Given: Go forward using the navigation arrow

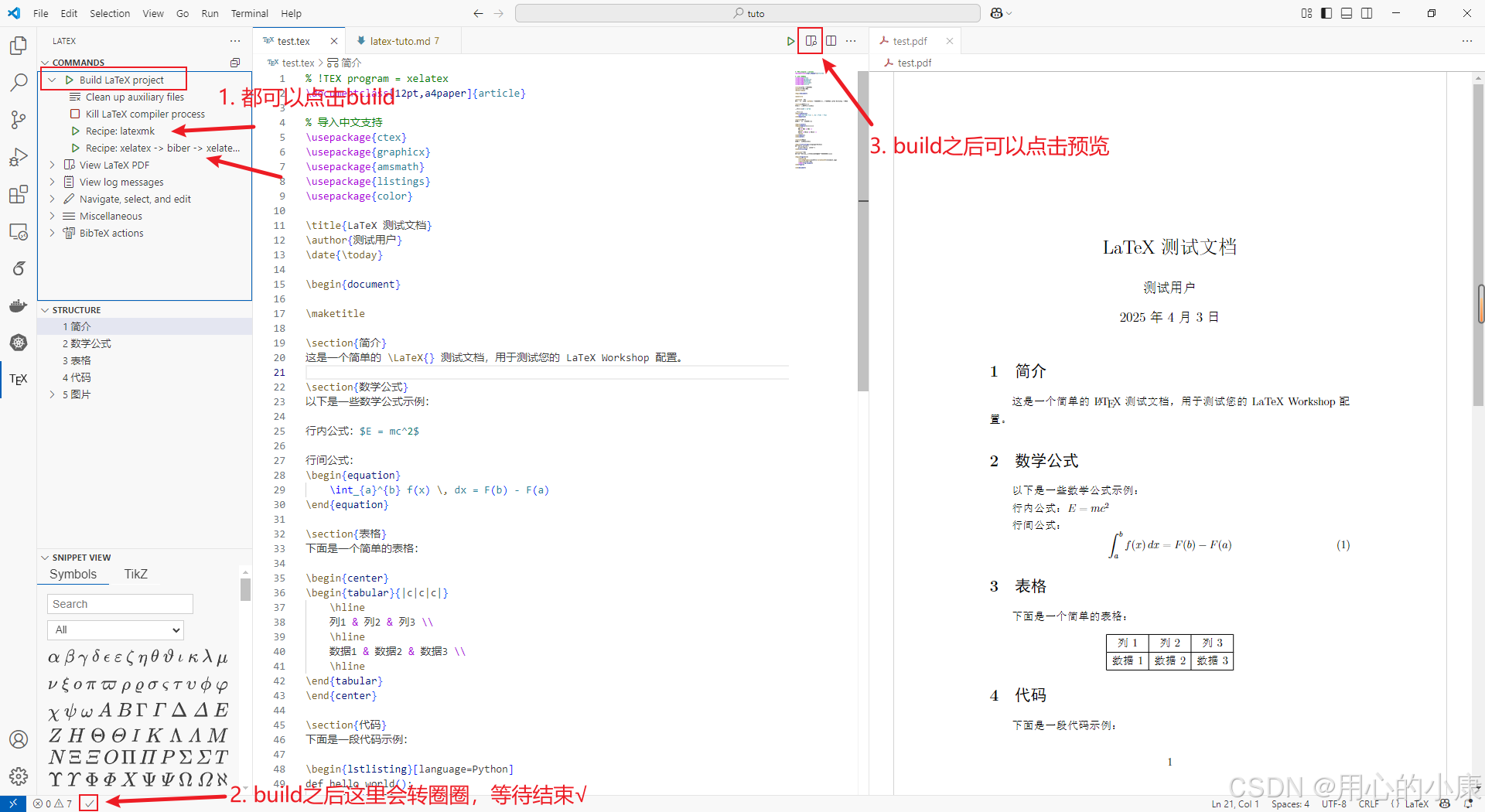Looking at the screenshot, I should click(x=499, y=13).
